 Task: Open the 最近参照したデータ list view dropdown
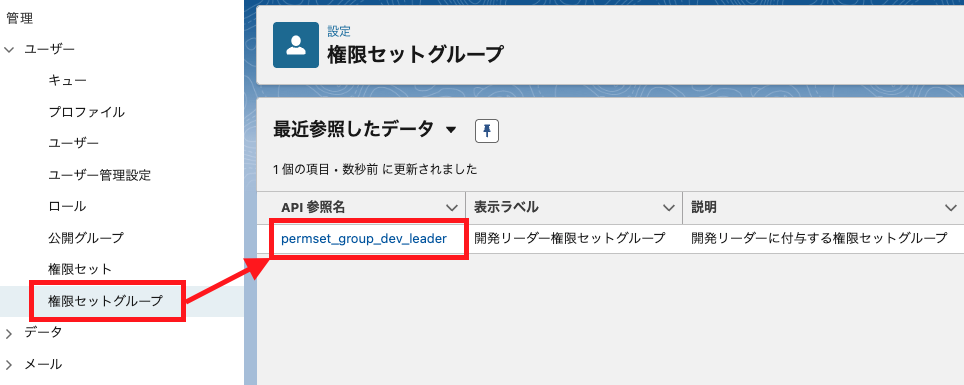[x=451, y=130]
